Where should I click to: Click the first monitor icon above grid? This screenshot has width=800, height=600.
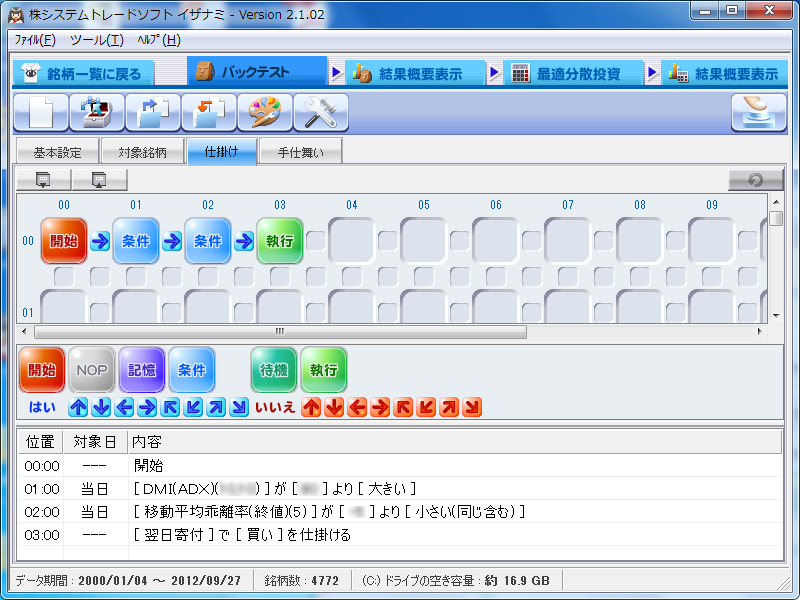(43, 180)
